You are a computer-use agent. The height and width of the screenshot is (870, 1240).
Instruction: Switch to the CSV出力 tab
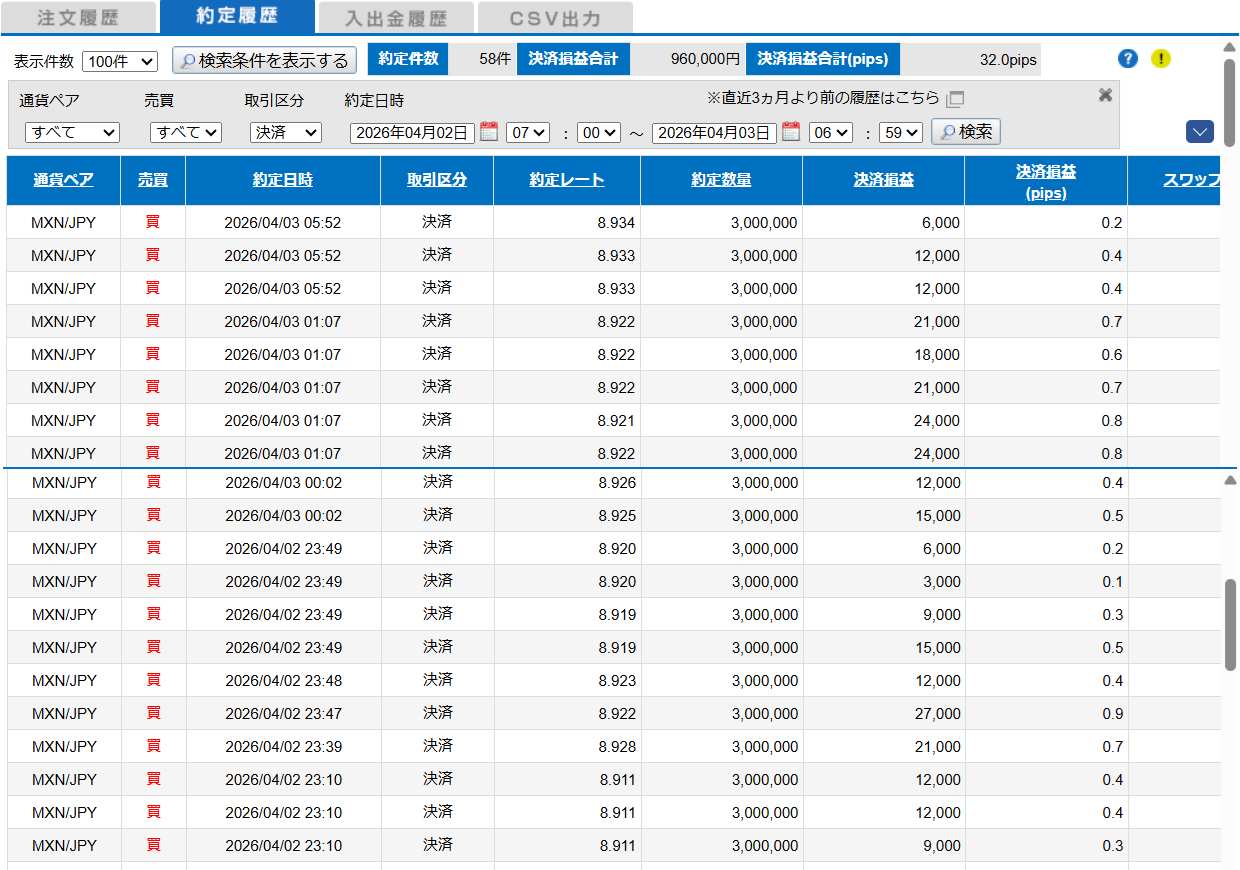click(555, 18)
